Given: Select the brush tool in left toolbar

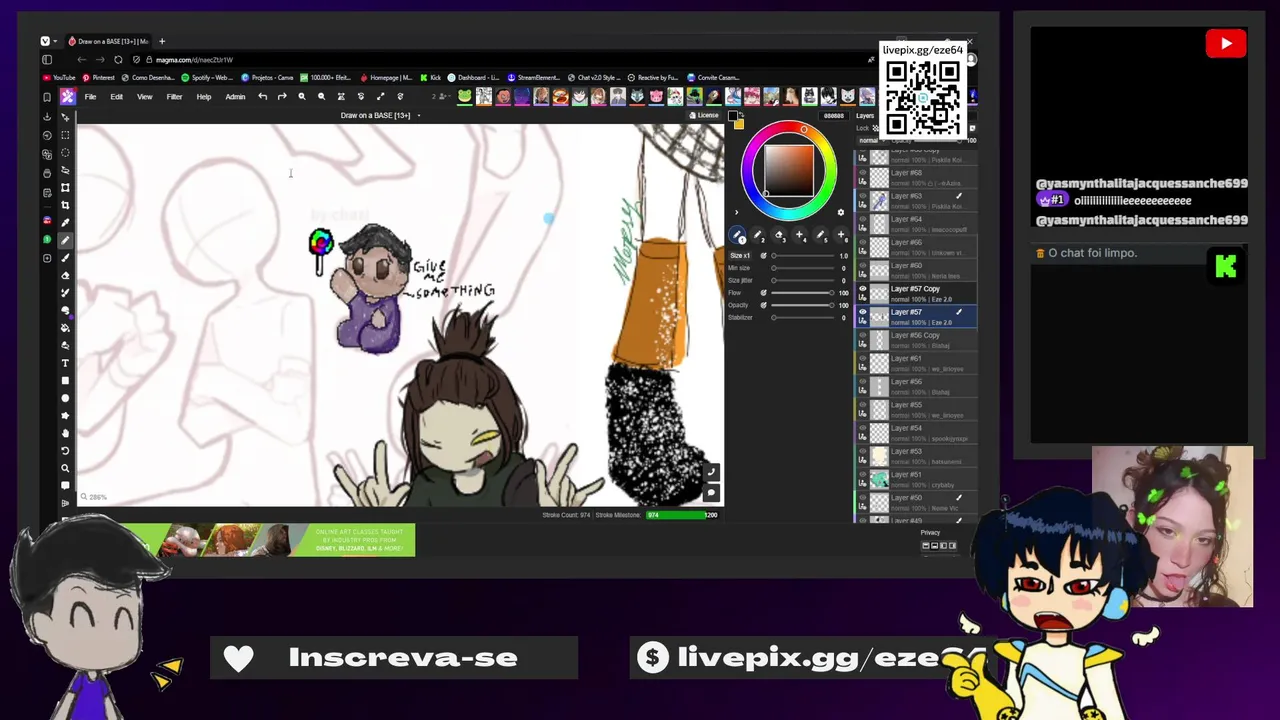Looking at the screenshot, I should click(66, 258).
